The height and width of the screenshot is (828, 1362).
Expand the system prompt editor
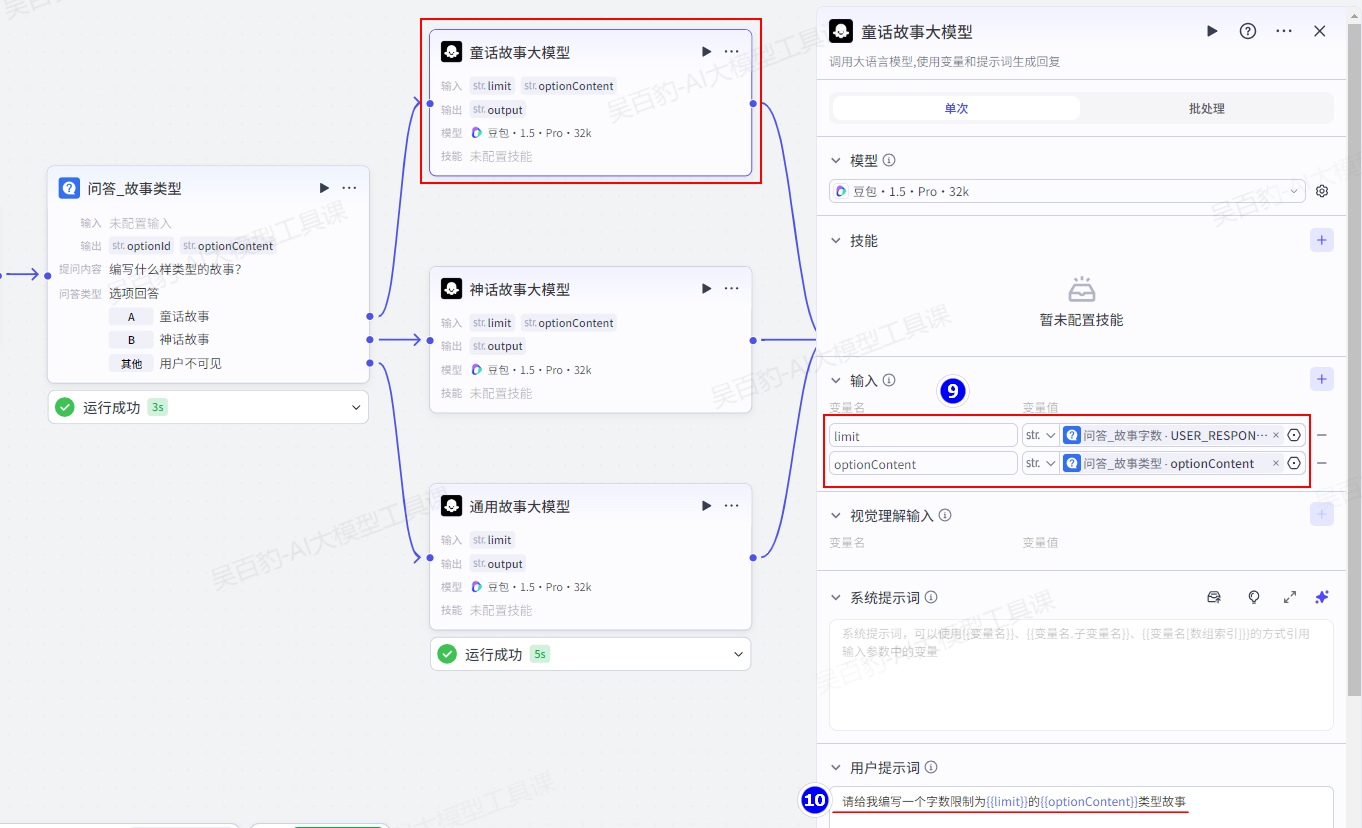tap(1289, 597)
